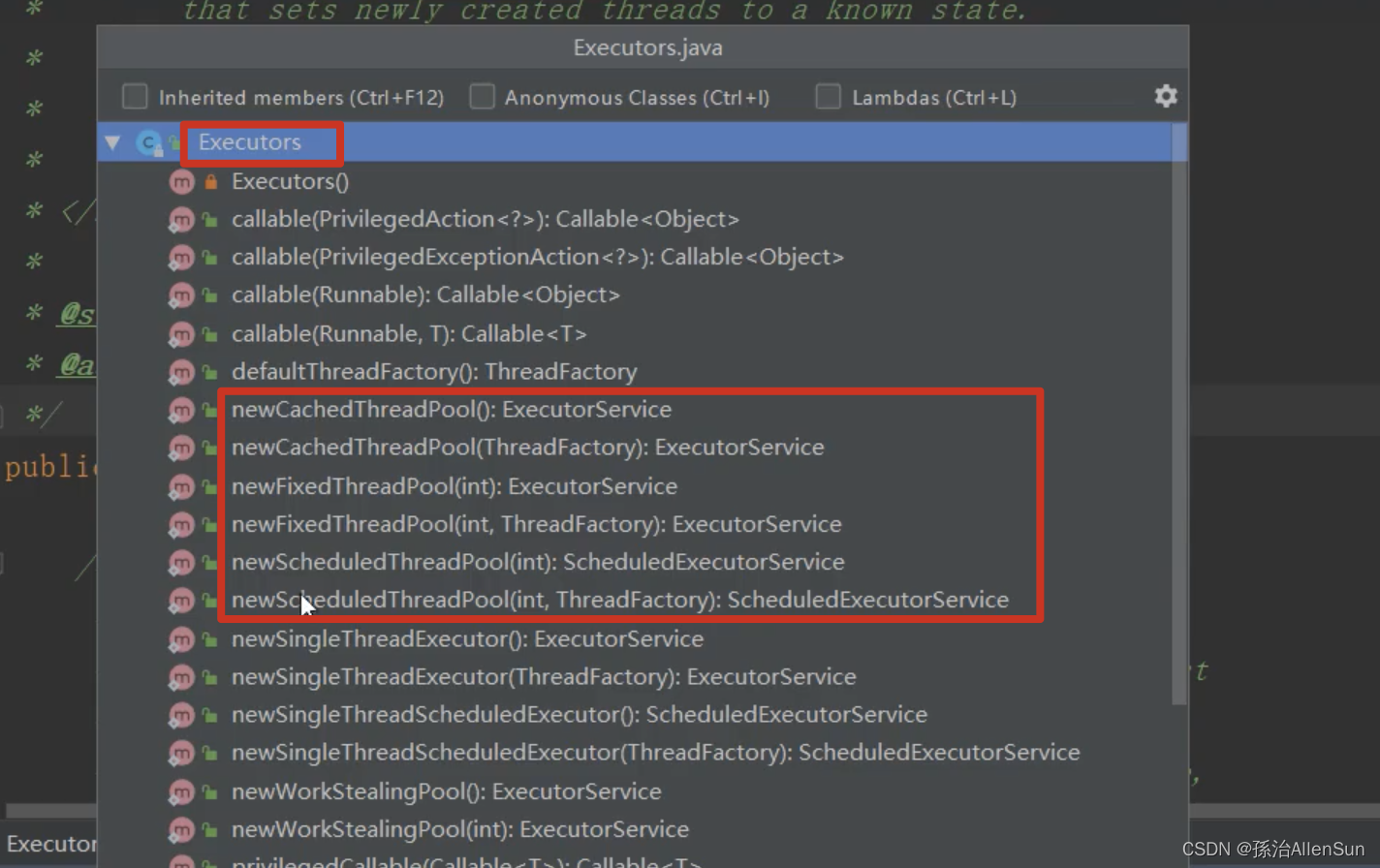Select newCachedThreadPool() with no arguments
Image resolution: width=1380 pixels, height=868 pixels.
click(x=451, y=409)
